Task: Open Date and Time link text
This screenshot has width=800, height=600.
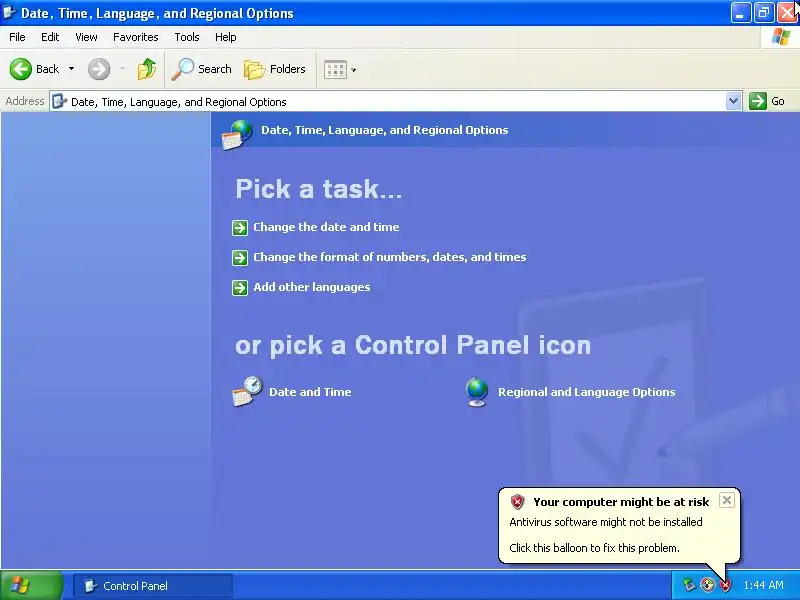Action: 310,392
